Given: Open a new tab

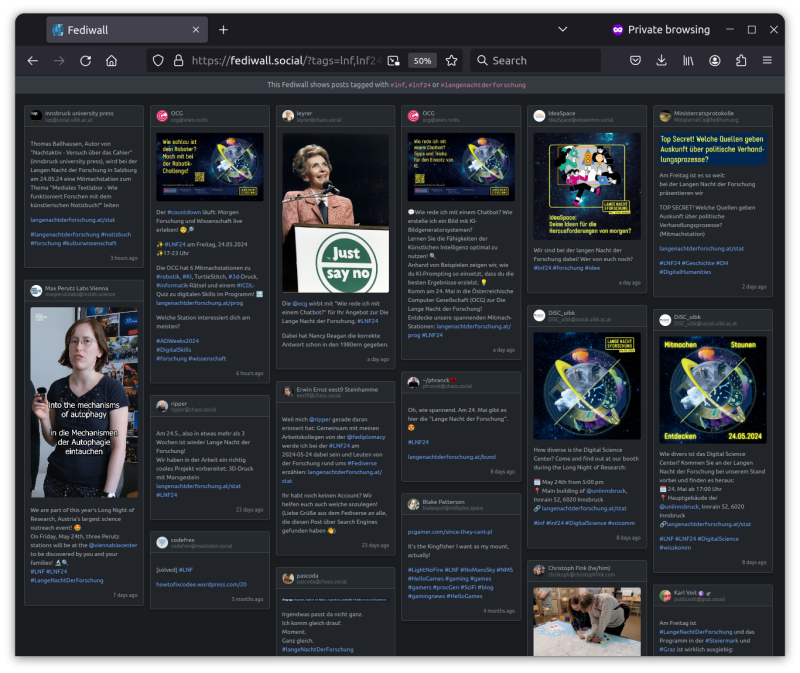Looking at the screenshot, I should (223, 30).
